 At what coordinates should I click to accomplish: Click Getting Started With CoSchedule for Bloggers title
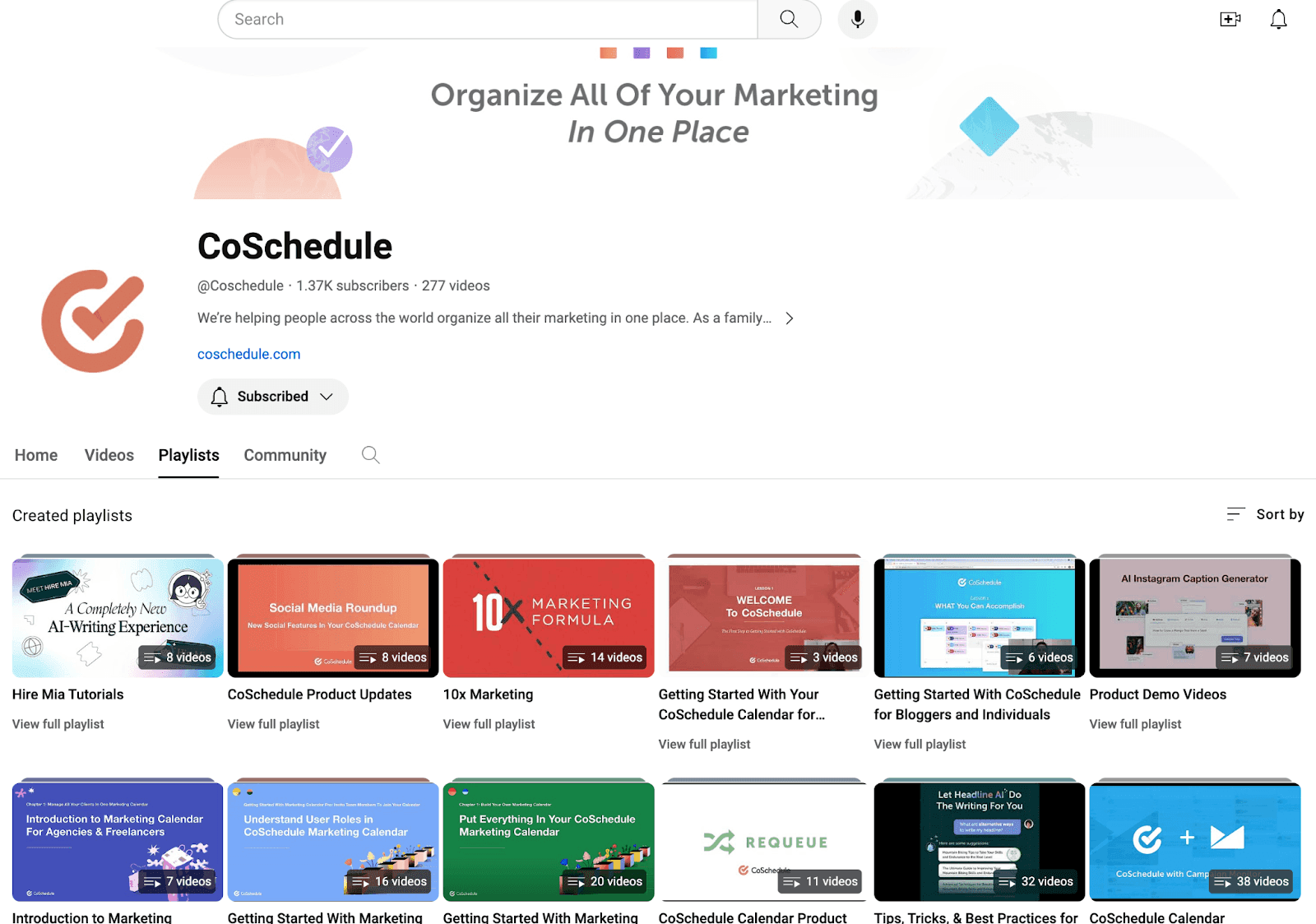click(977, 704)
